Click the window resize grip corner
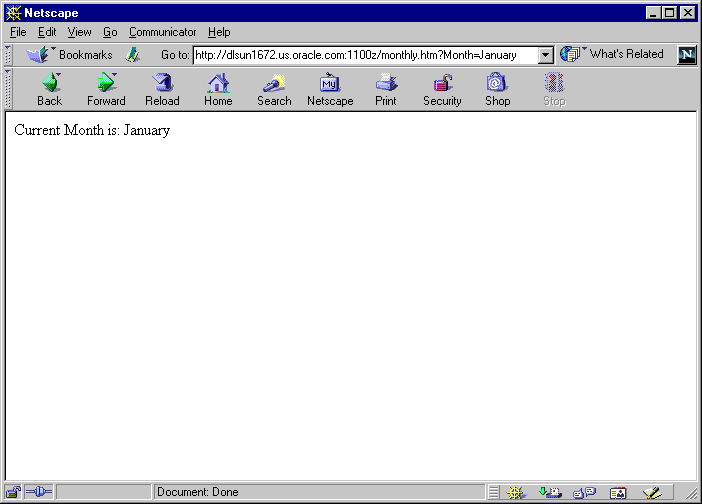Screen dimensions: 702x504 pos(692,494)
